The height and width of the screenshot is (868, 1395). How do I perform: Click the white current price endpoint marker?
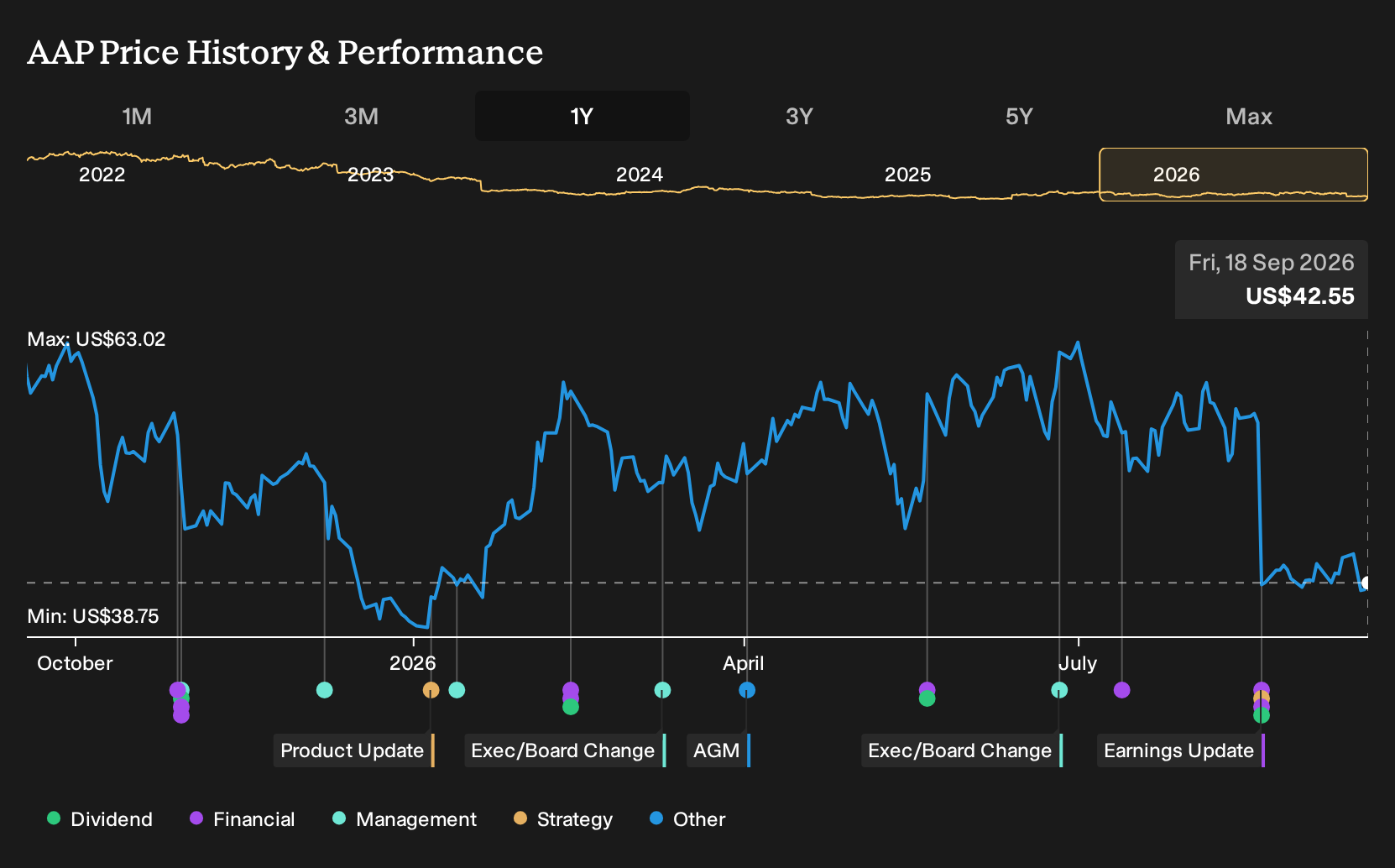point(1366,583)
